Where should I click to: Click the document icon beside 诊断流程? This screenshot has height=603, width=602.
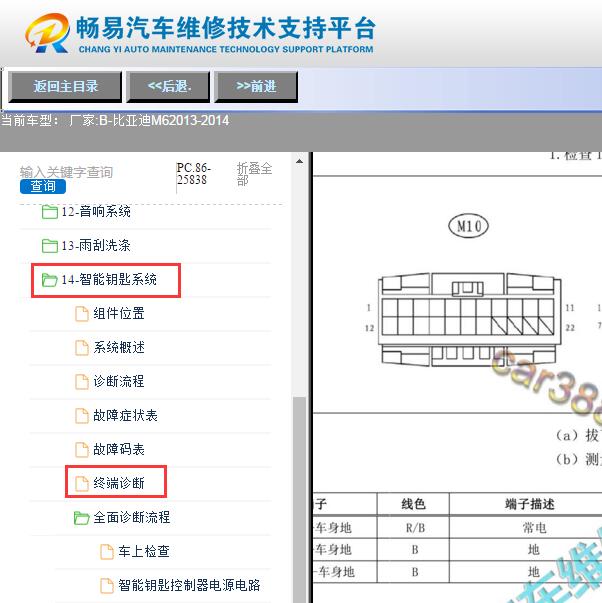tap(82, 381)
